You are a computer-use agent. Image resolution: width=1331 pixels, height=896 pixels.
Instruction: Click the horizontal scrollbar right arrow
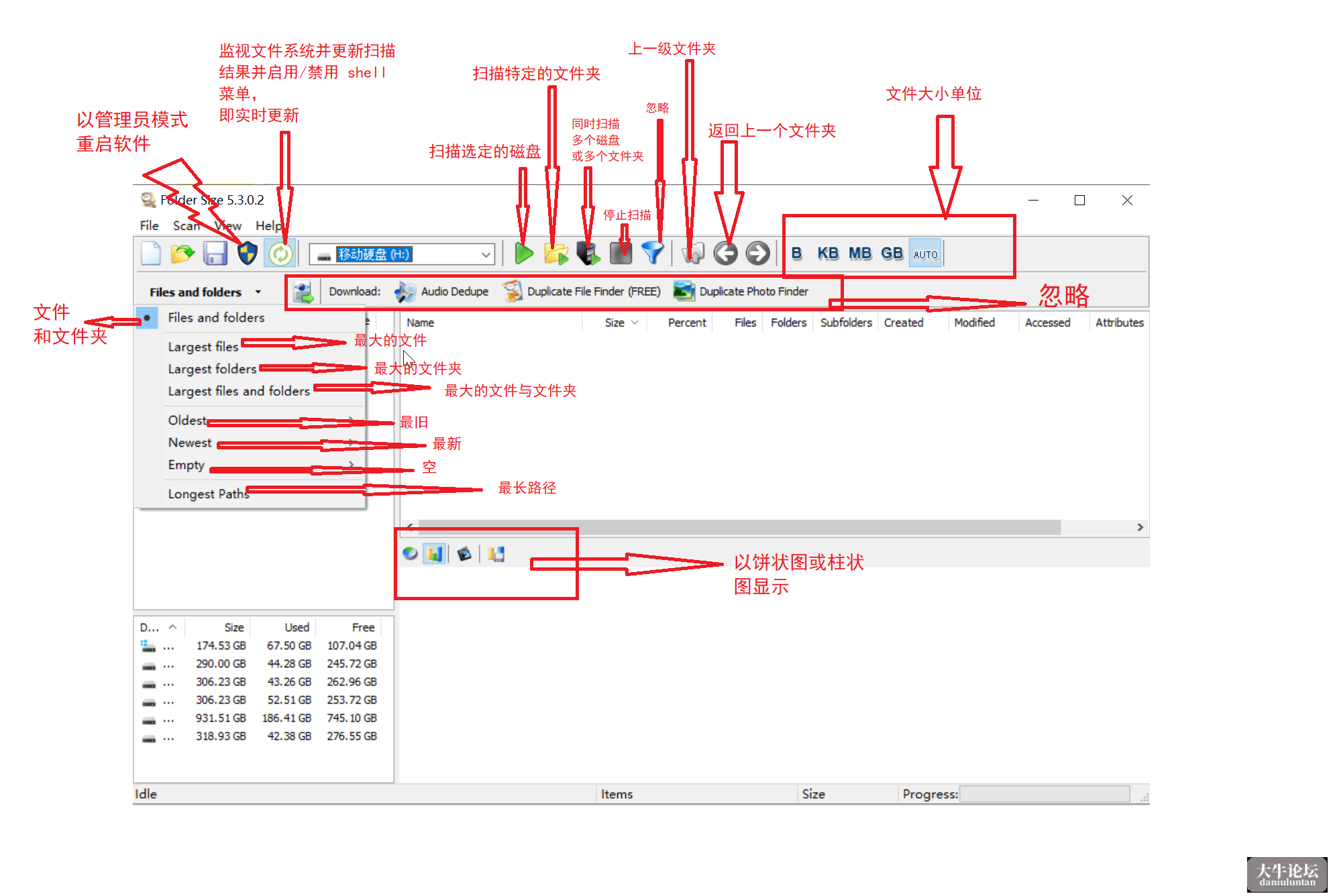click(x=1140, y=527)
